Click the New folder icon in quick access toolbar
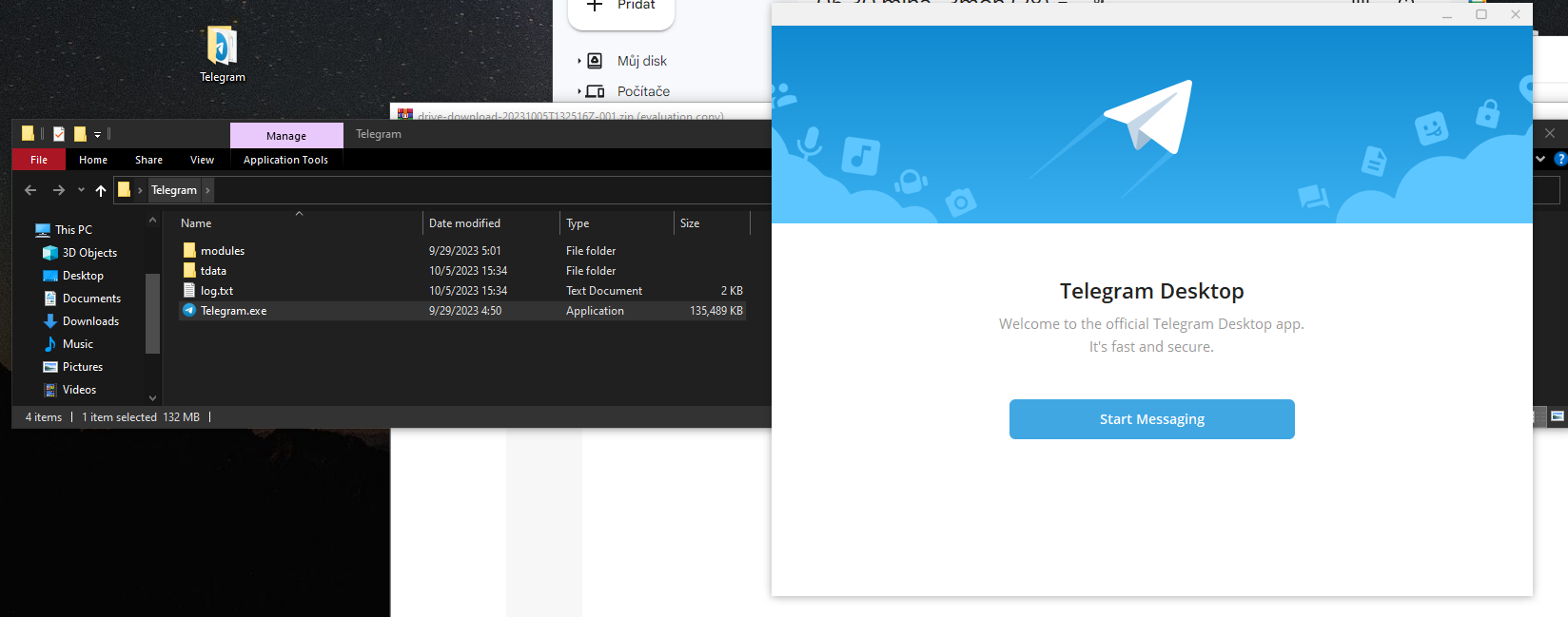The image size is (1568, 617). (80, 134)
